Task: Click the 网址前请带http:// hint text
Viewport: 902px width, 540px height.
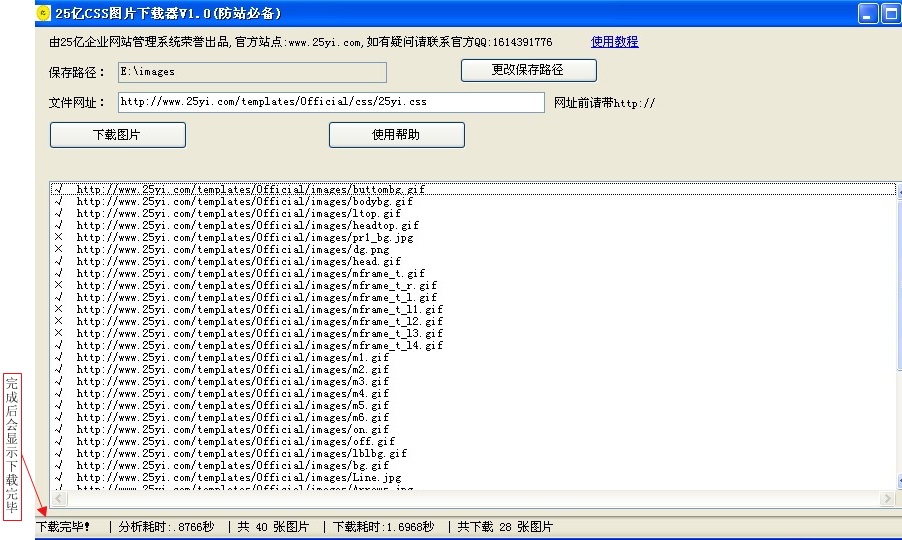Action: click(605, 103)
